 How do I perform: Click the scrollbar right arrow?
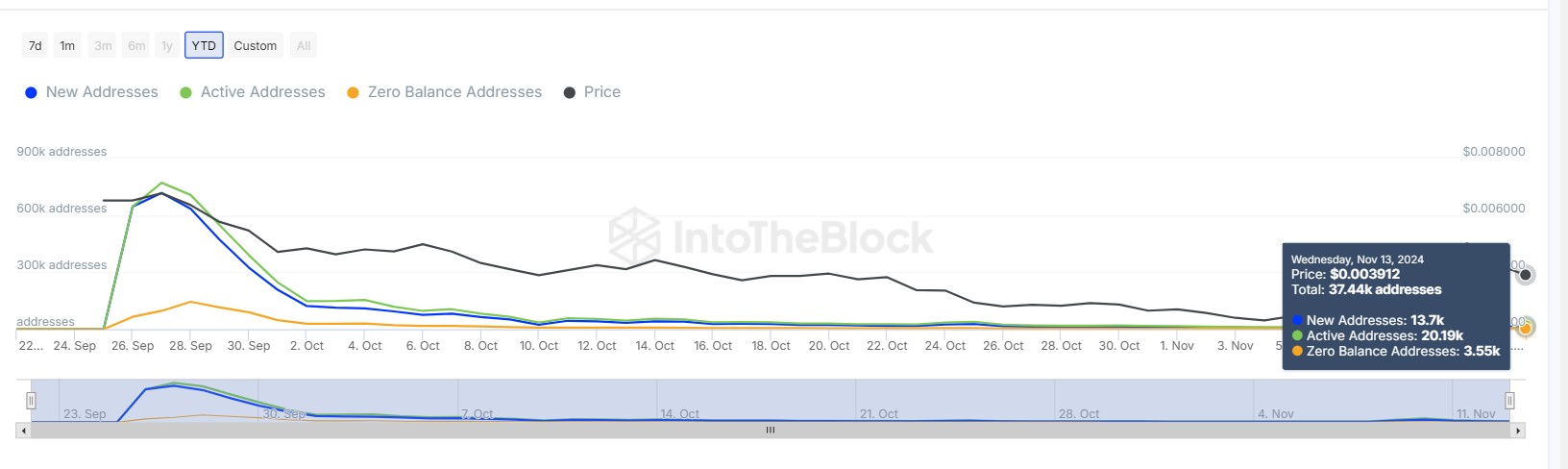coord(1518,431)
